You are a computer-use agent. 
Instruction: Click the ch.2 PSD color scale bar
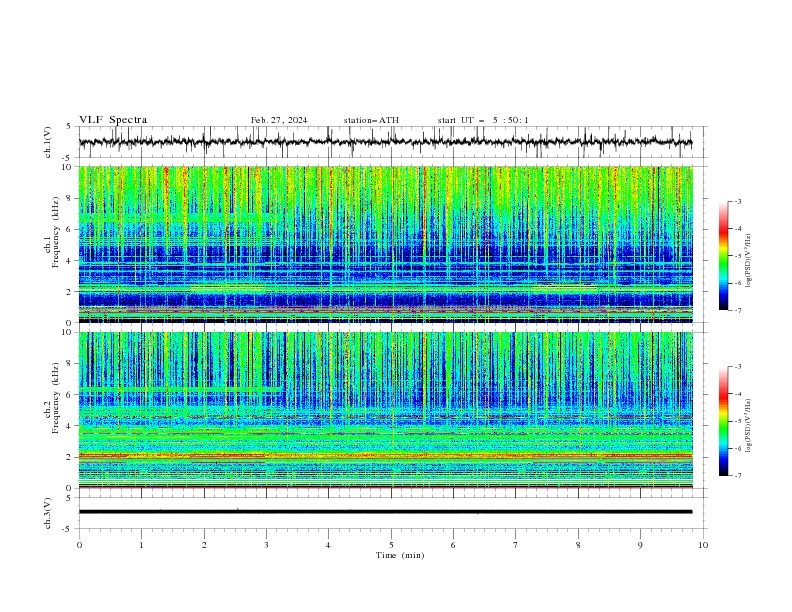click(x=723, y=421)
